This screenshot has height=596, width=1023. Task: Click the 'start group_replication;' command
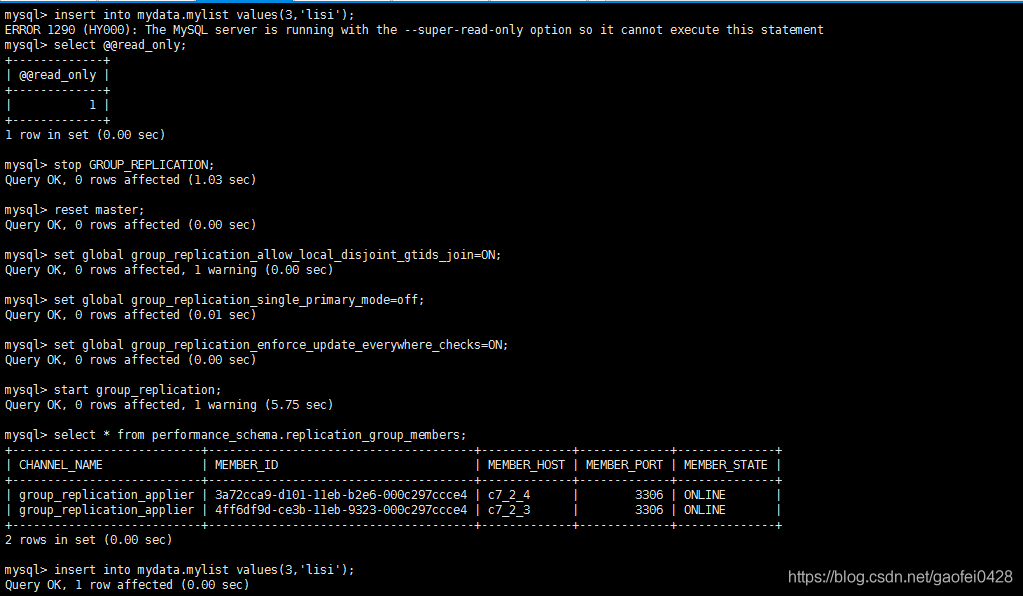137,390
